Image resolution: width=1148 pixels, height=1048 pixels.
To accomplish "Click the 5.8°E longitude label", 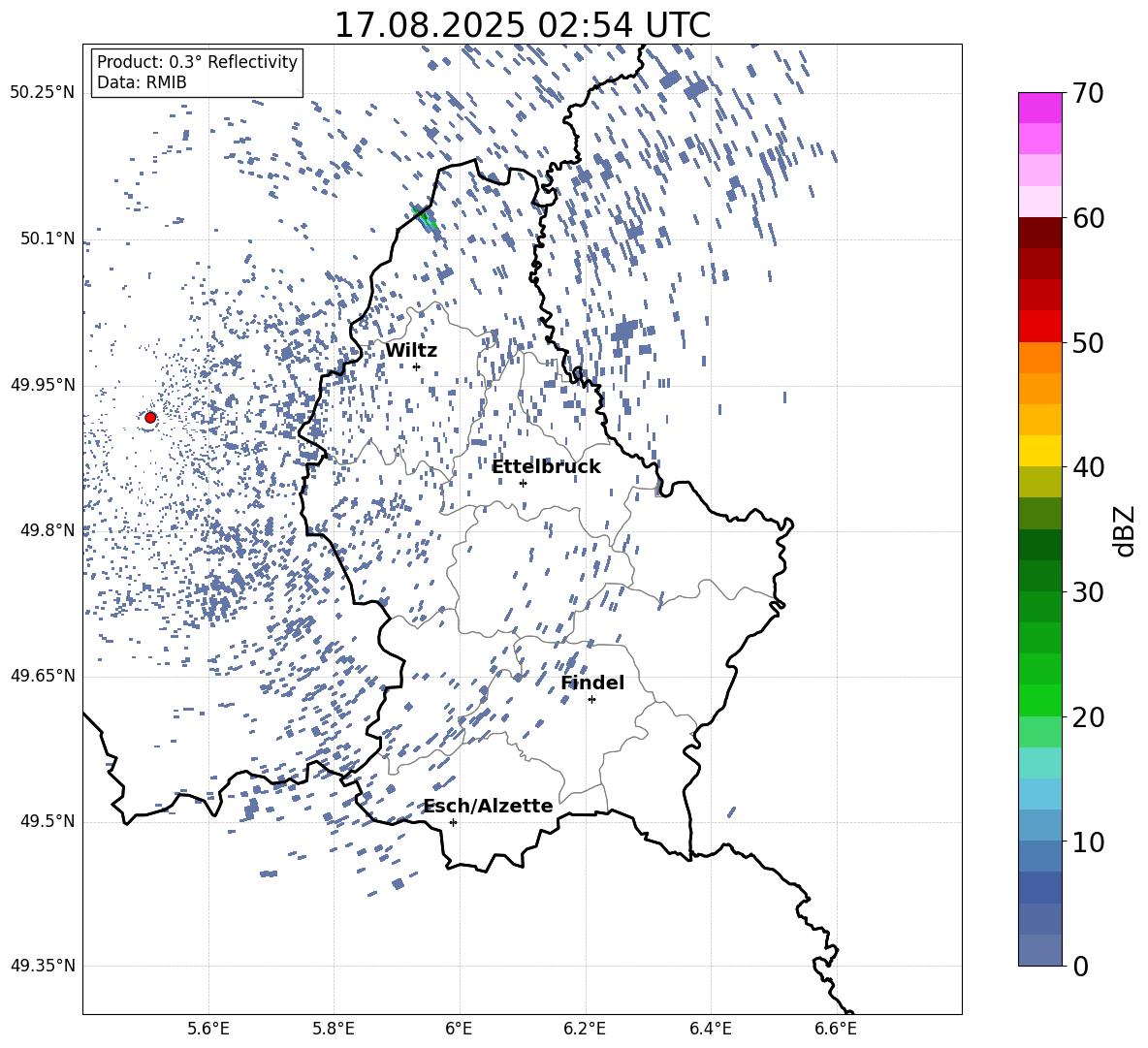I will (334, 1029).
